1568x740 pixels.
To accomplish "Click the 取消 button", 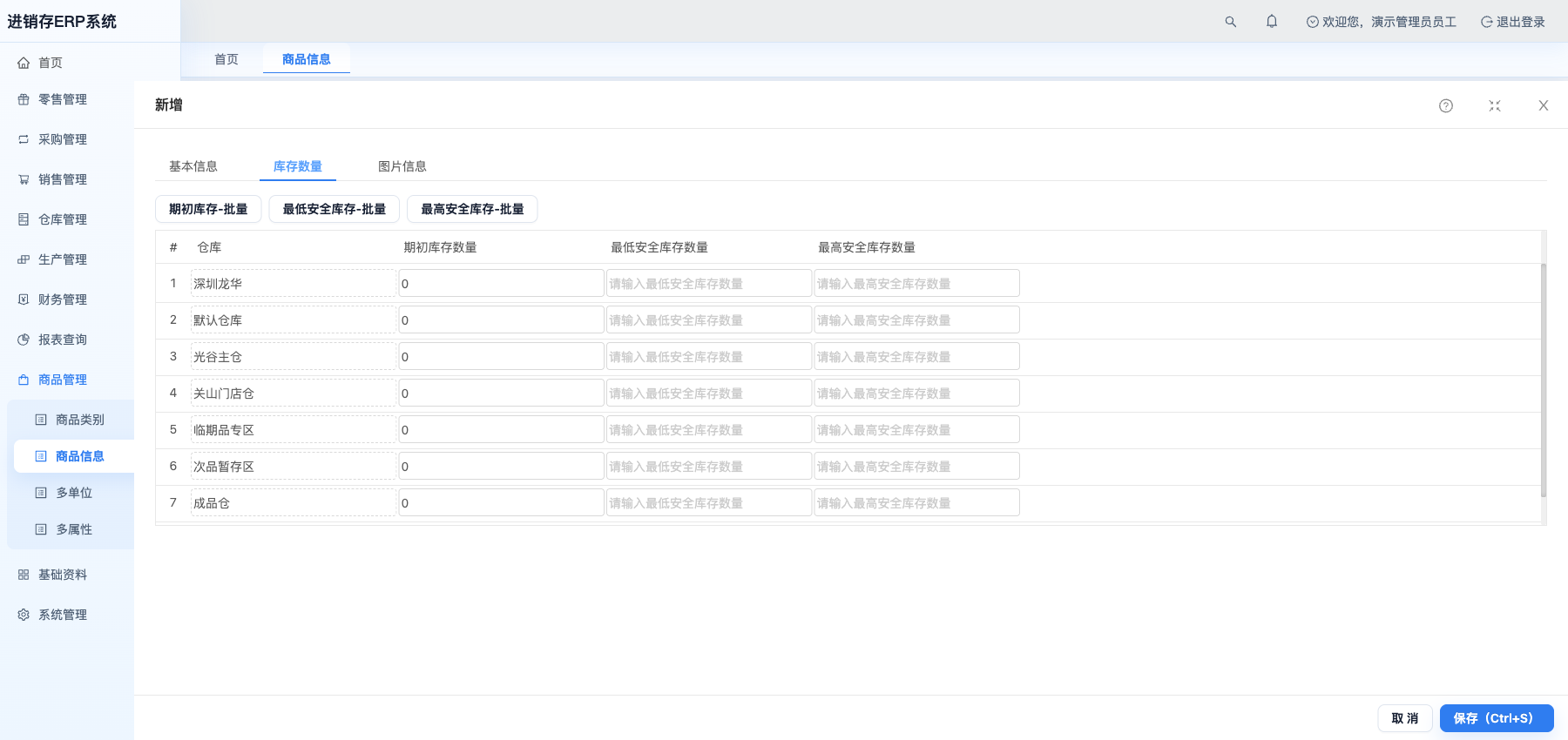I will [x=1405, y=718].
